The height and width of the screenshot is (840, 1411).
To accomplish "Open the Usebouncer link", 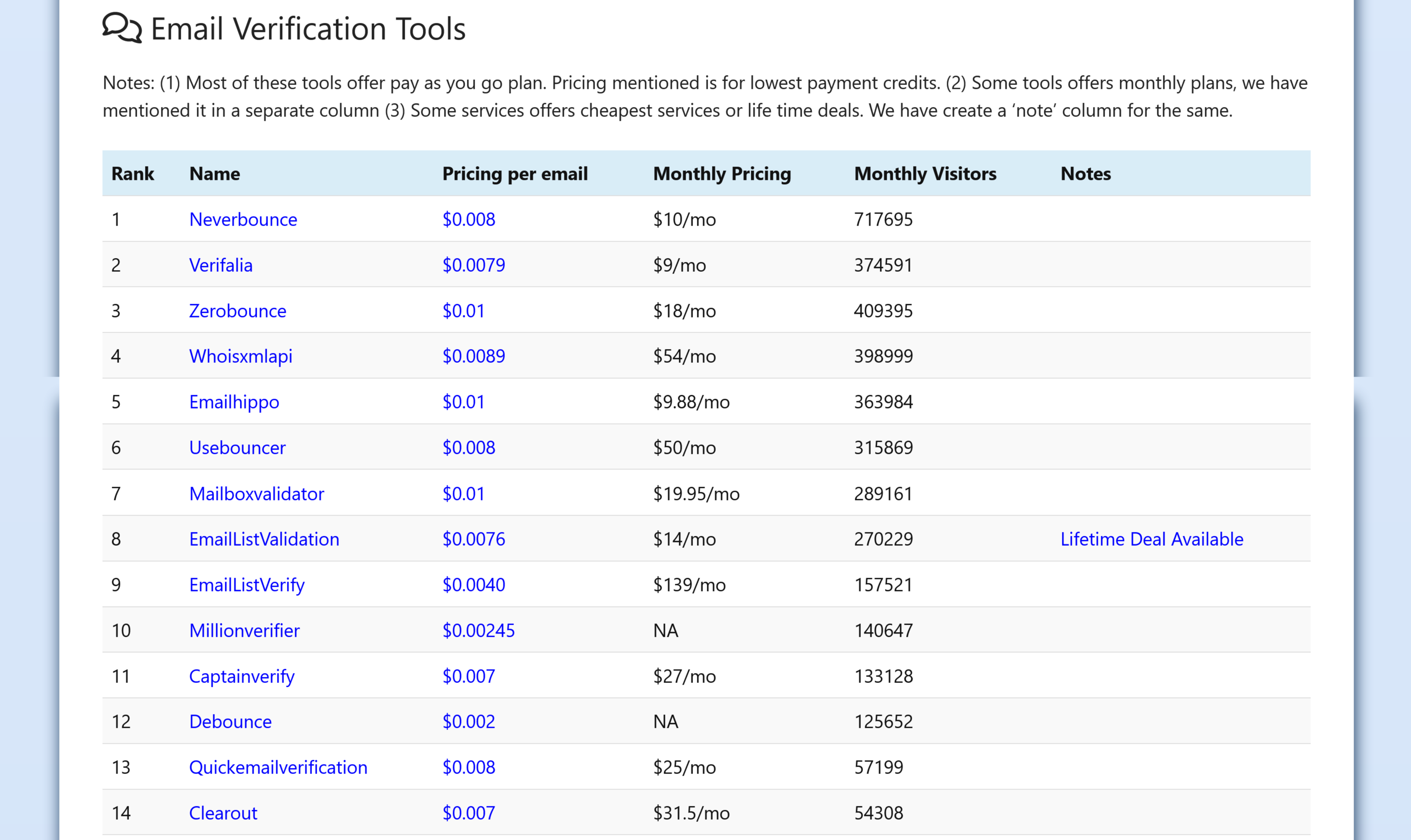I will 237,448.
